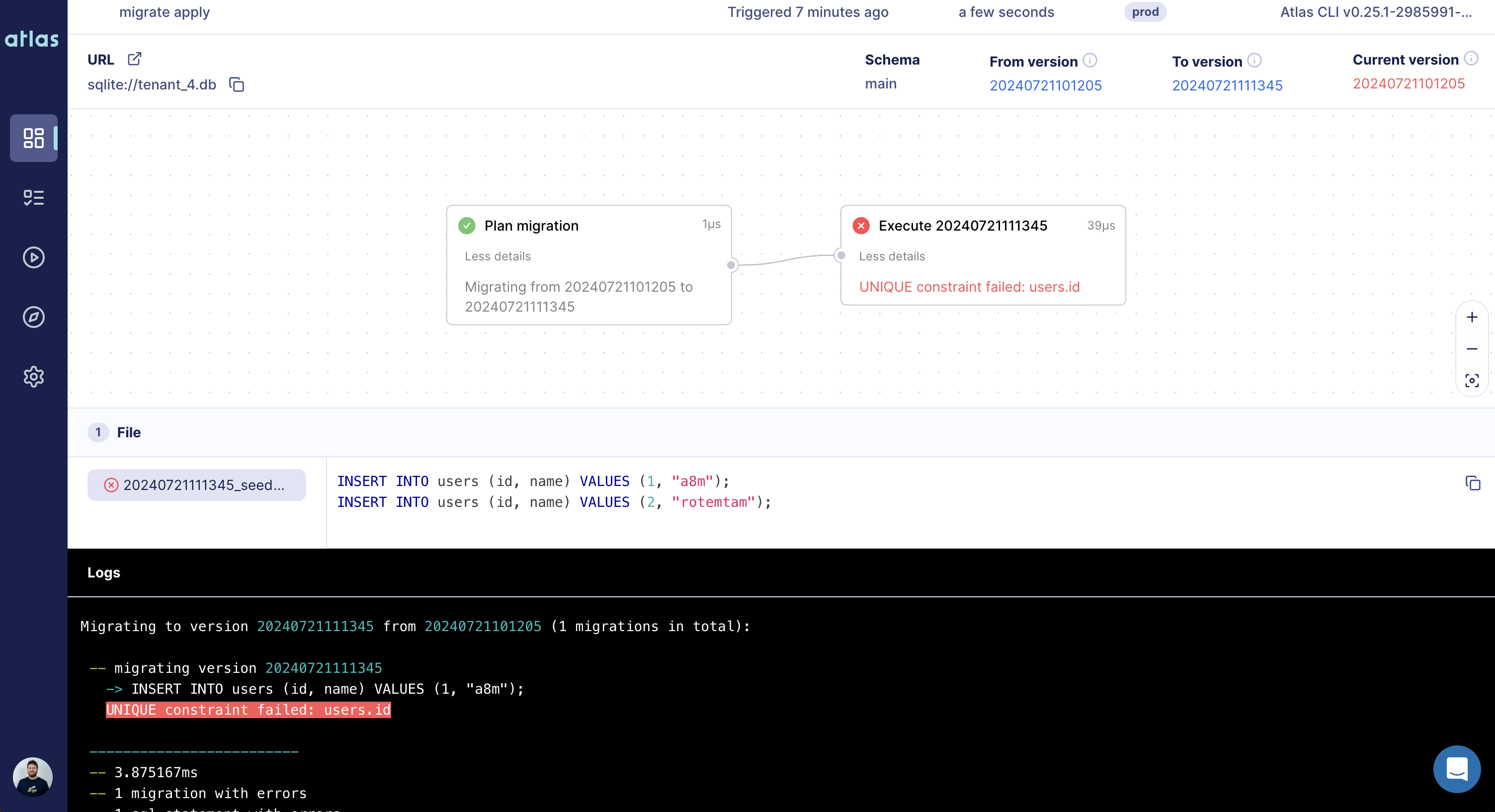The image size is (1495, 812).
Task: Open version link 20240721101205
Action: pyautogui.click(x=1046, y=85)
